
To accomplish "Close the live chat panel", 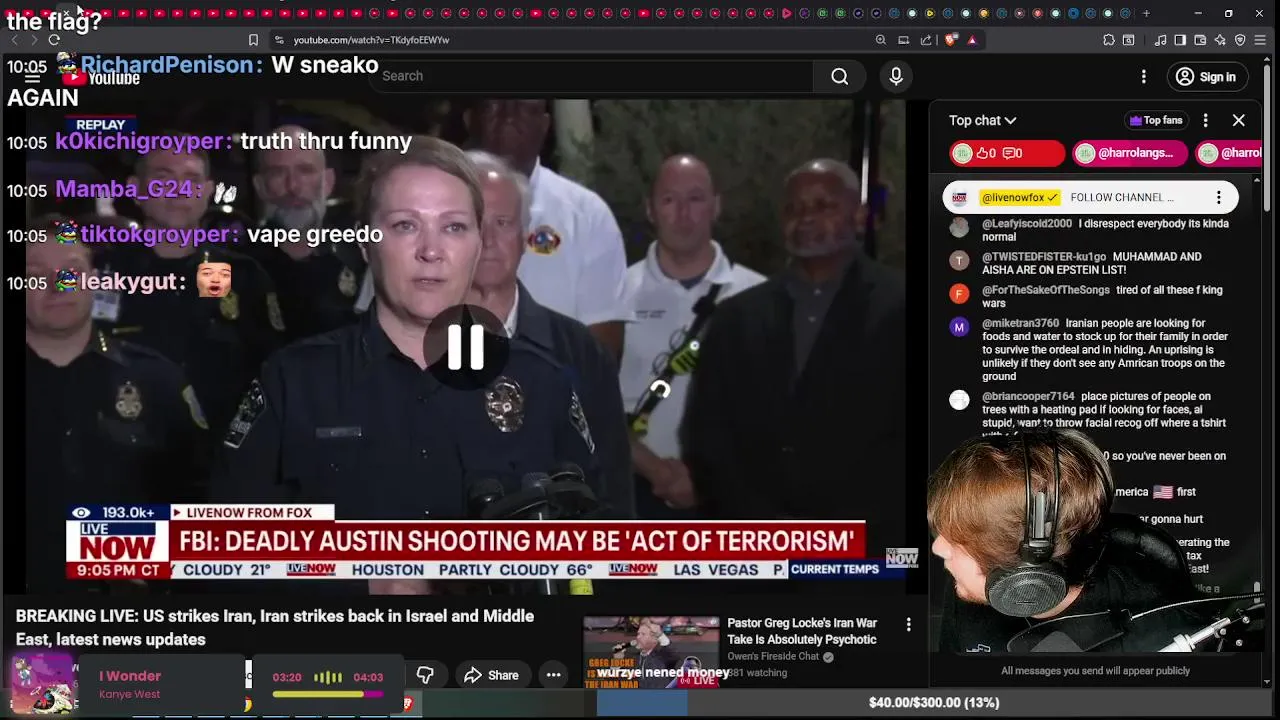I will [1239, 120].
